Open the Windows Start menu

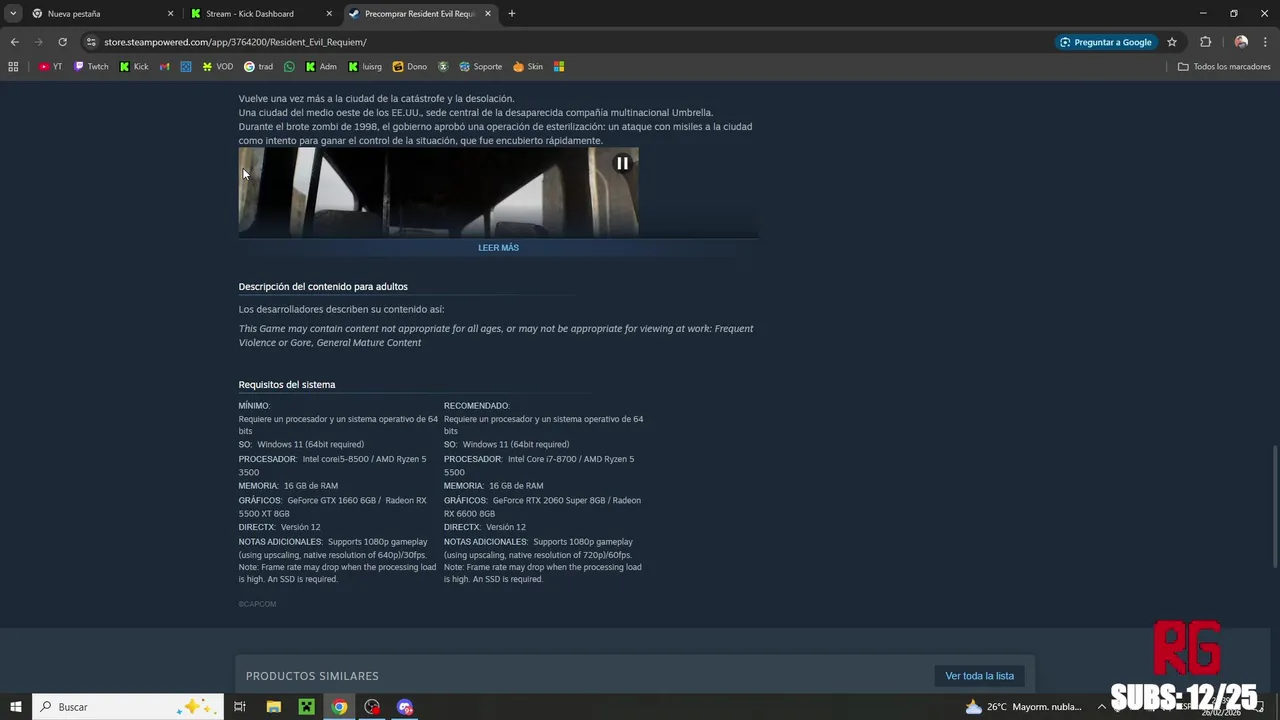(16, 707)
